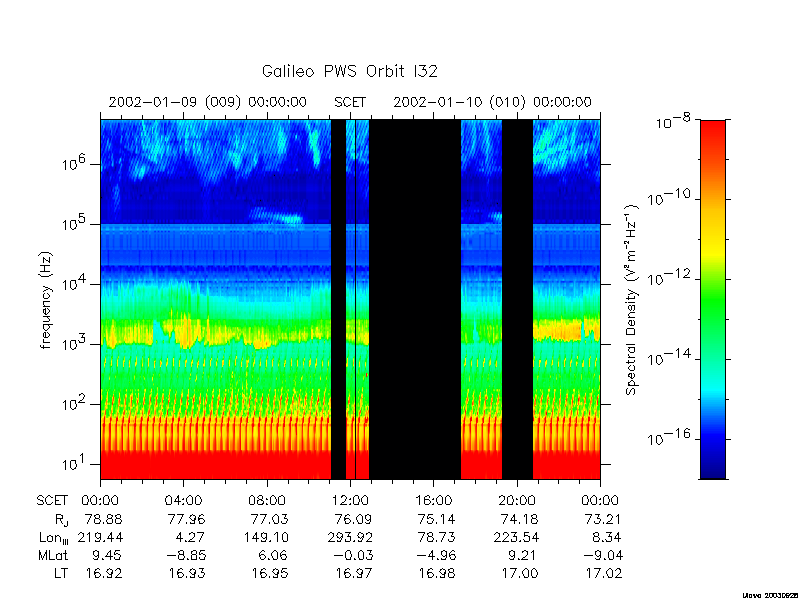
Task: Select the SCET 16:00 time tick label
Action: coord(434,501)
